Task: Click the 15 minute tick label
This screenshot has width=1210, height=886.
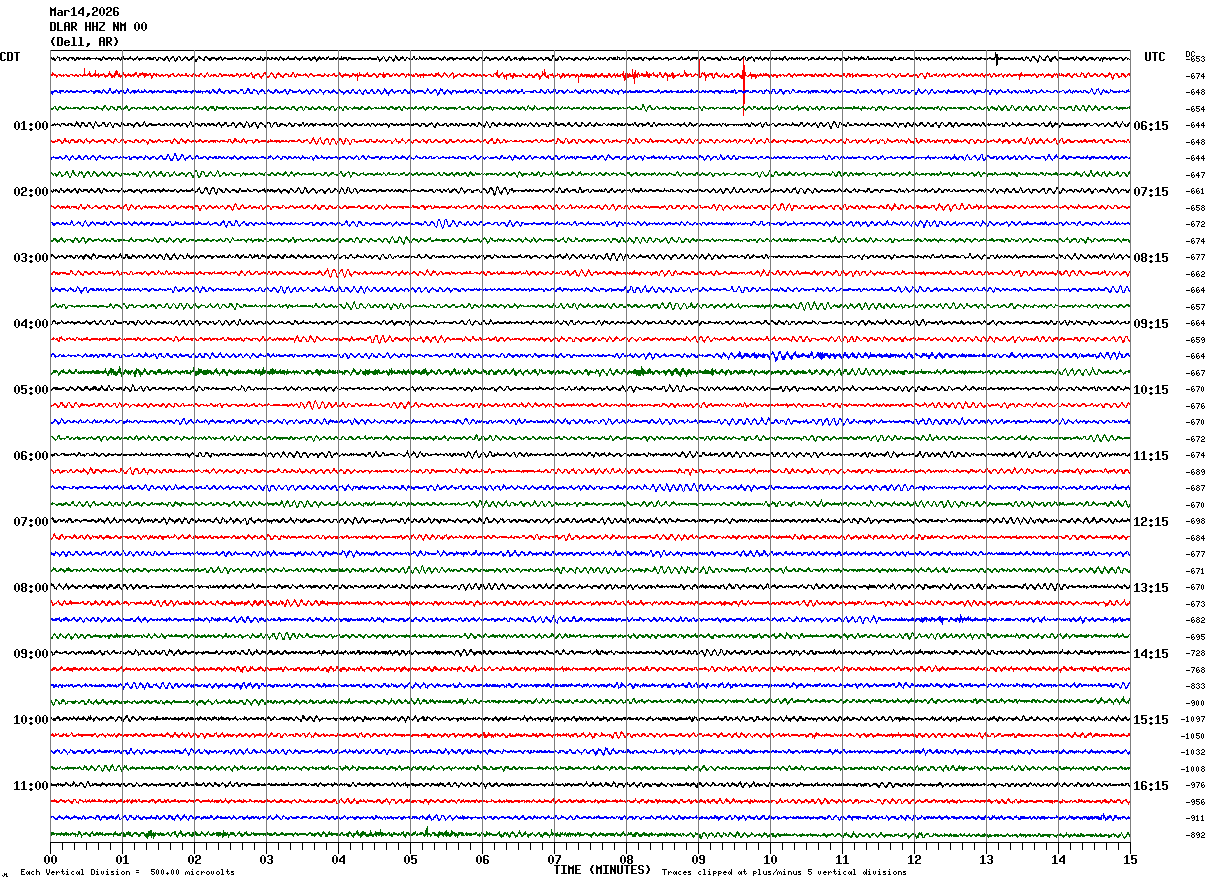Action: pyautogui.click(x=1129, y=859)
